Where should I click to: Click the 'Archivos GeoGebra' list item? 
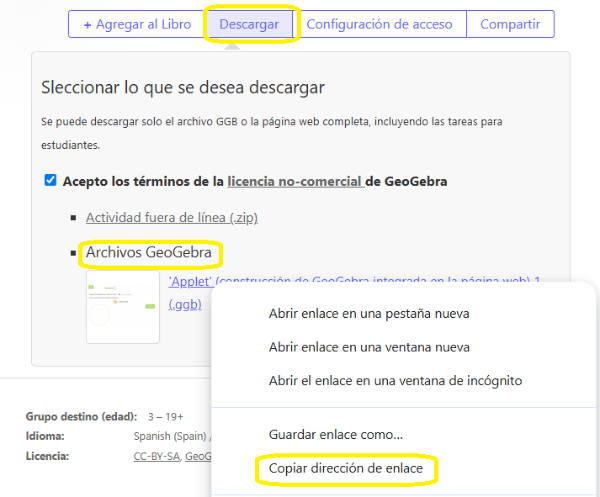point(149,253)
